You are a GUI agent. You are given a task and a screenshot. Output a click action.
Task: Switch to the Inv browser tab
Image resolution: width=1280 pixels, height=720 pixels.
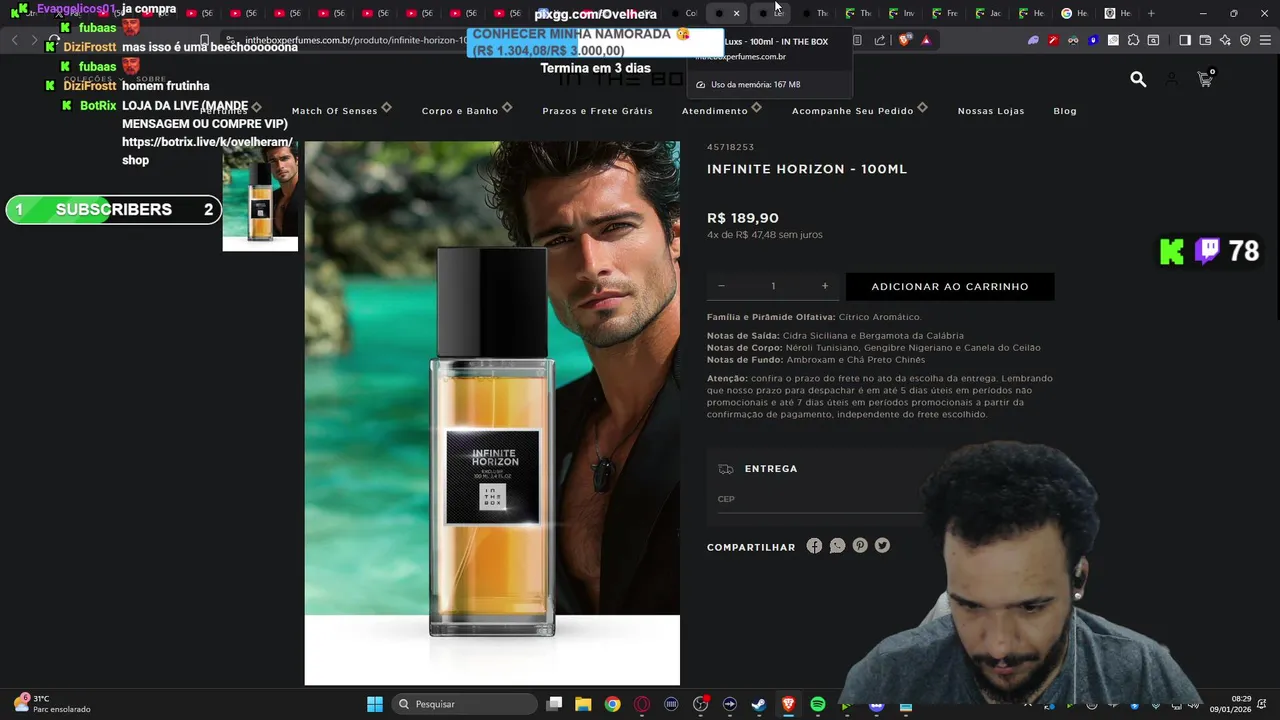(x=900, y=13)
